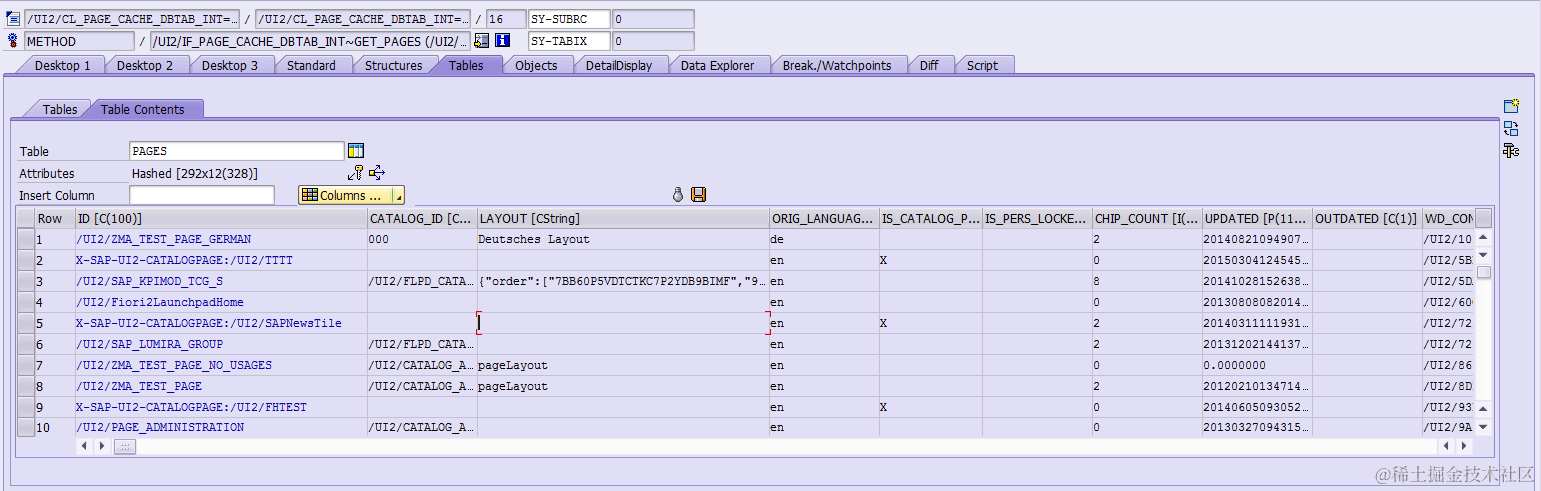Click the UPDATED cell showing 0.0000000
1541x491 pixels.
click(x=1256, y=365)
